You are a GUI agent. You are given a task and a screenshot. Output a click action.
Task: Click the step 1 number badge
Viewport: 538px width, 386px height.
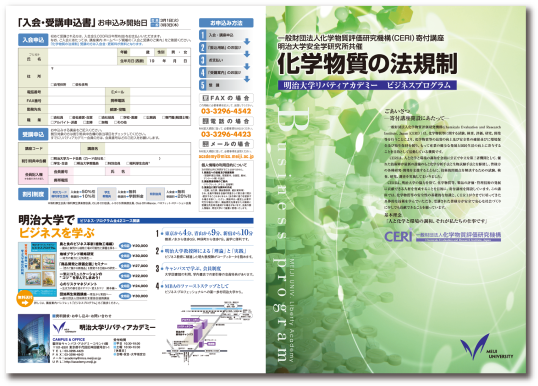click(203, 35)
